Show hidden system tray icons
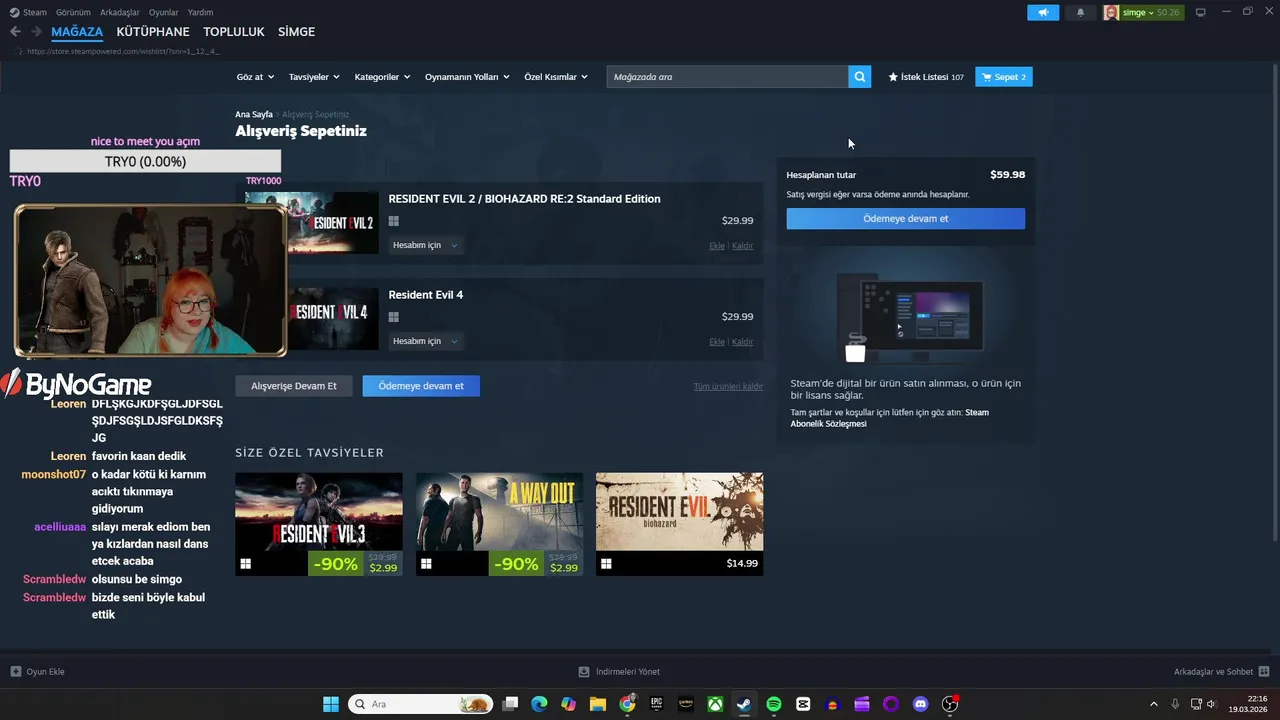This screenshot has width=1280, height=720. [1153, 704]
